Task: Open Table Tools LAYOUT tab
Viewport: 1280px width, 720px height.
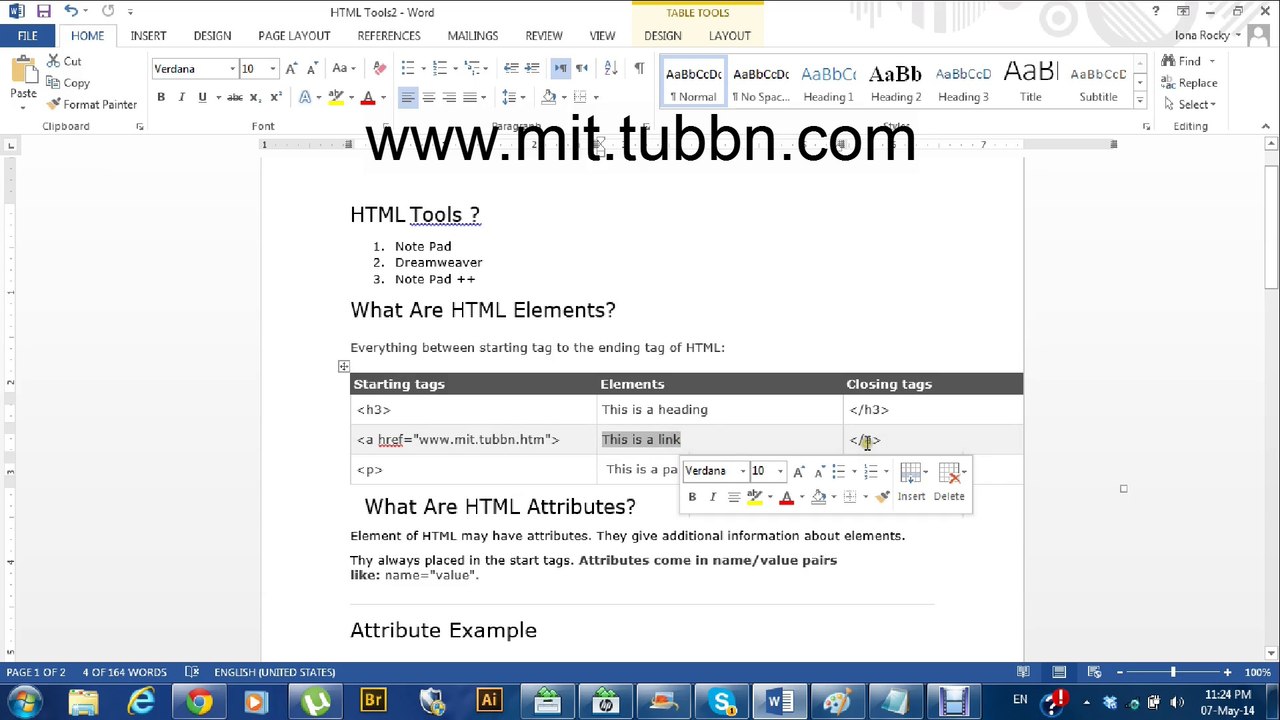Action: (x=729, y=35)
